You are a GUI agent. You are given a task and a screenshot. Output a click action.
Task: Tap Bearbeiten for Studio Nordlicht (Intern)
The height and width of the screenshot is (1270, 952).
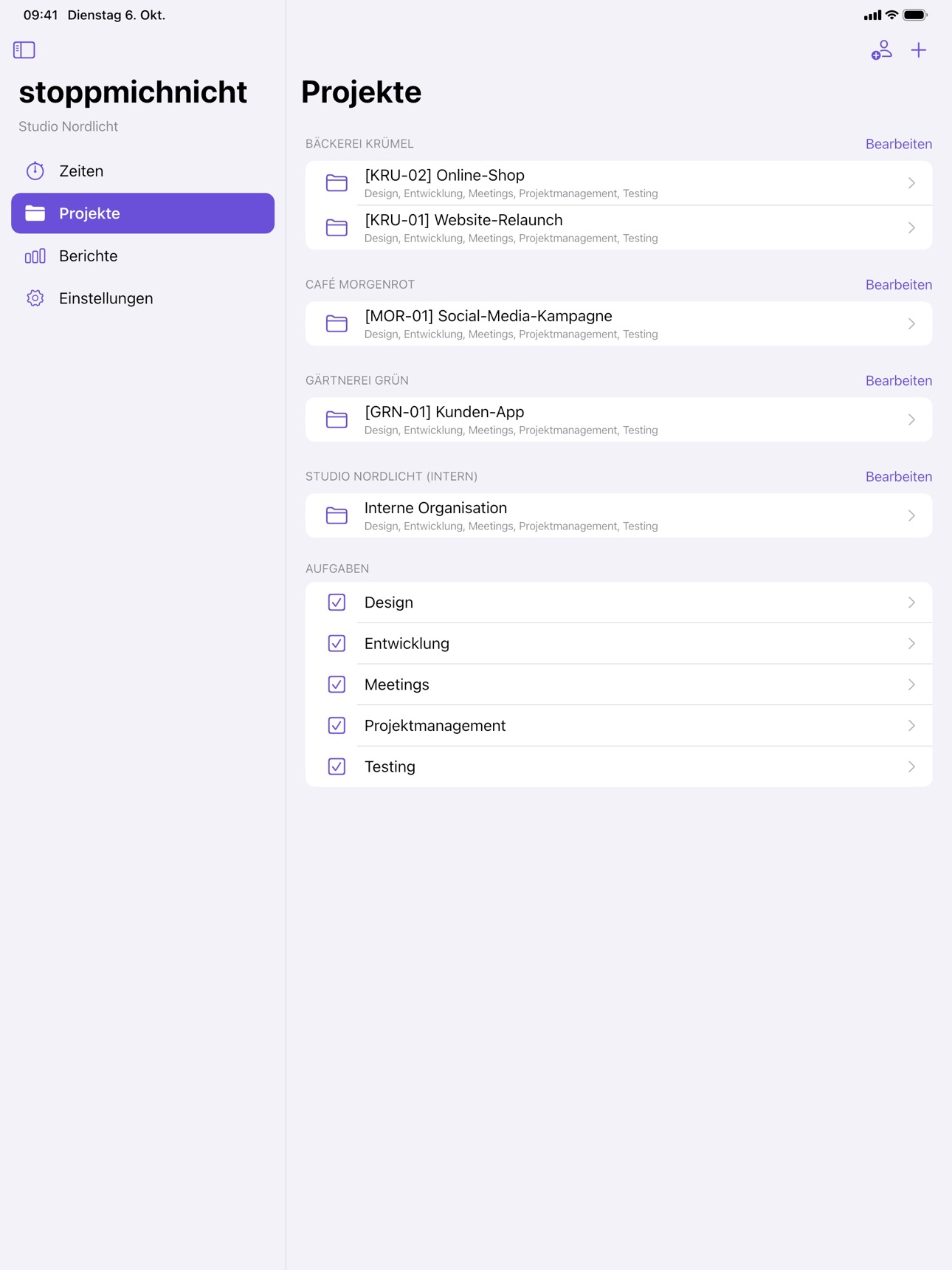pos(898,477)
